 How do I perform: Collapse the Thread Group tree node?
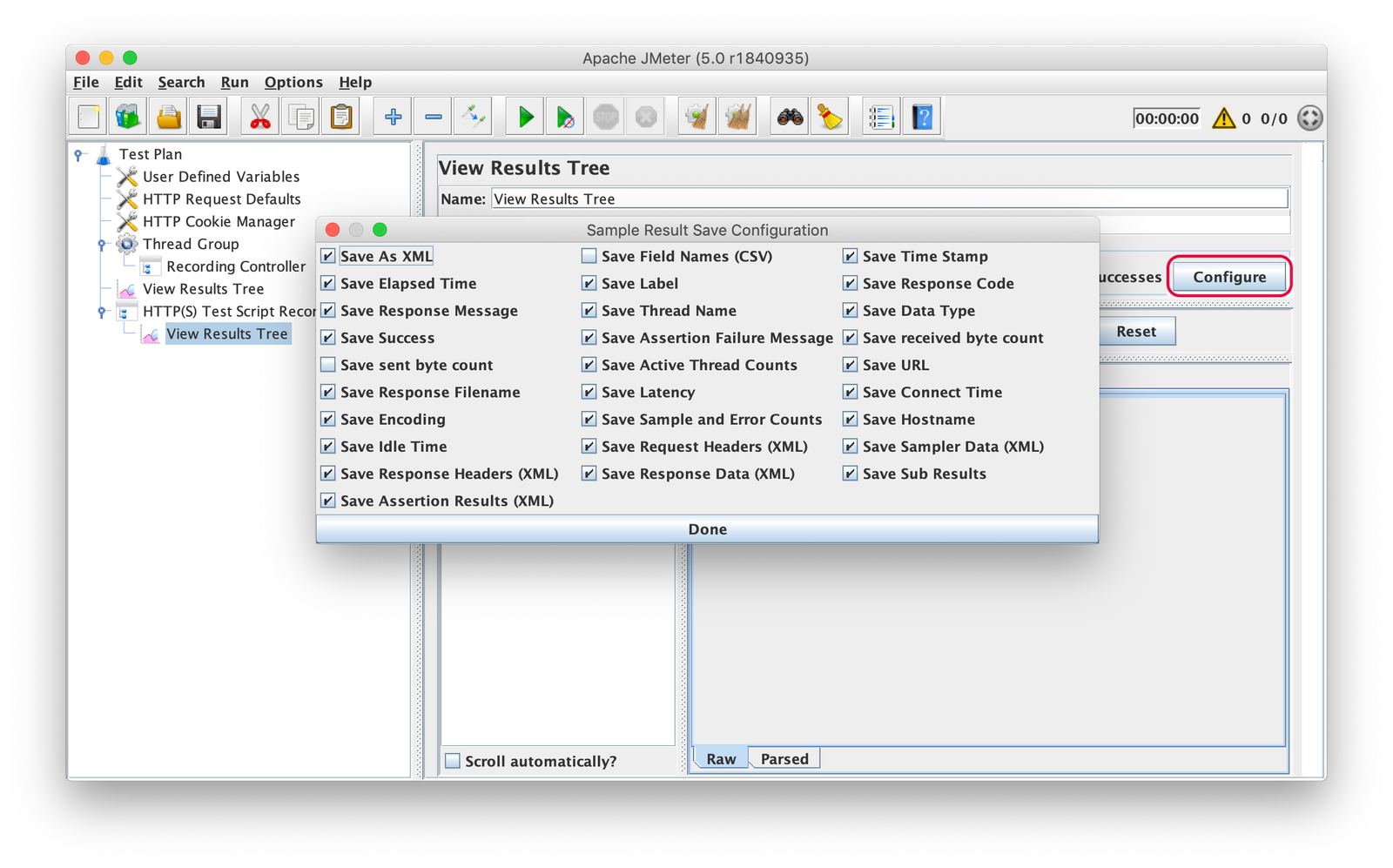[x=102, y=245]
